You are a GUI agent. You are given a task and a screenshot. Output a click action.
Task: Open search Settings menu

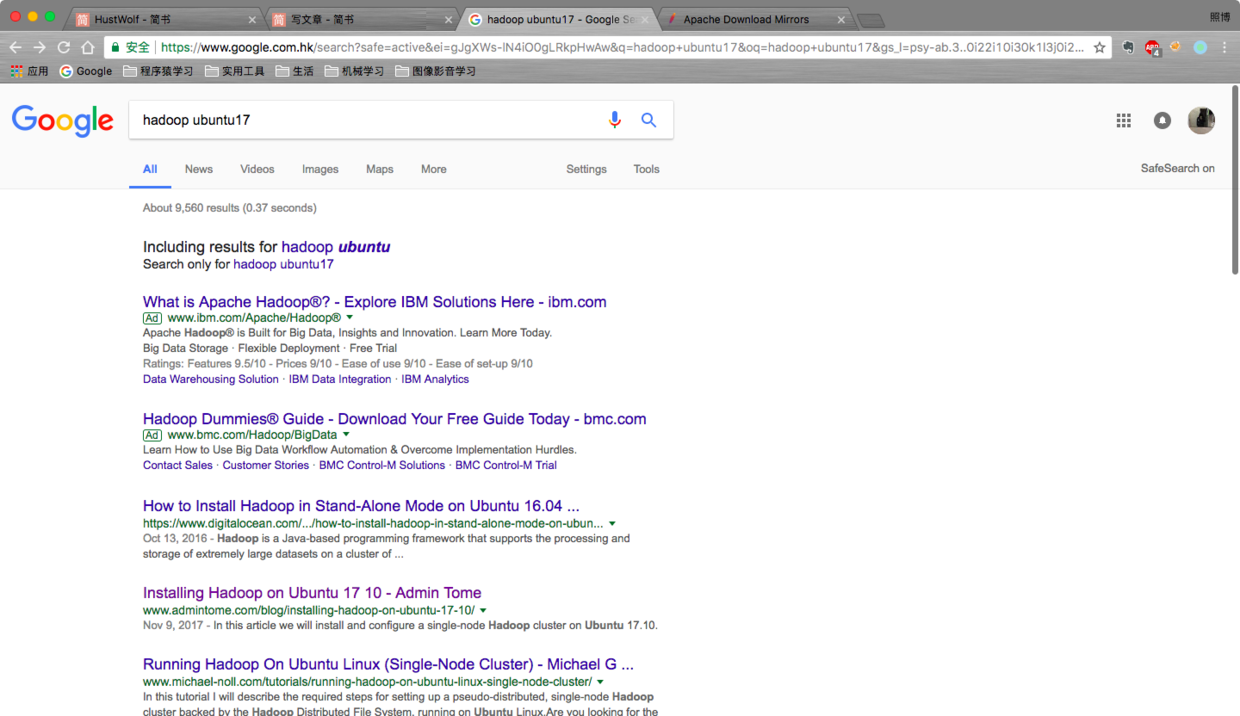(586, 169)
